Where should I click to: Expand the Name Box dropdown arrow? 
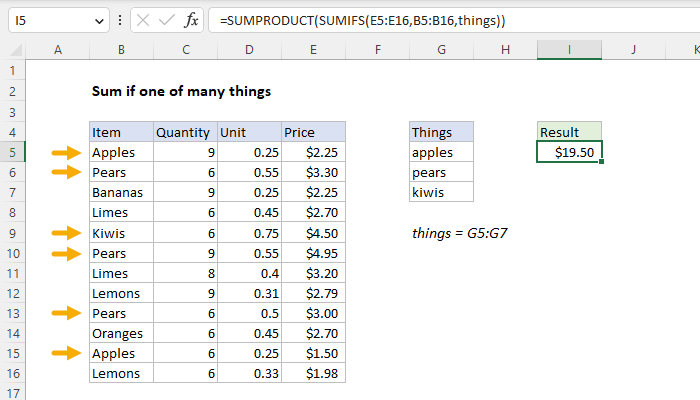[x=98, y=21]
